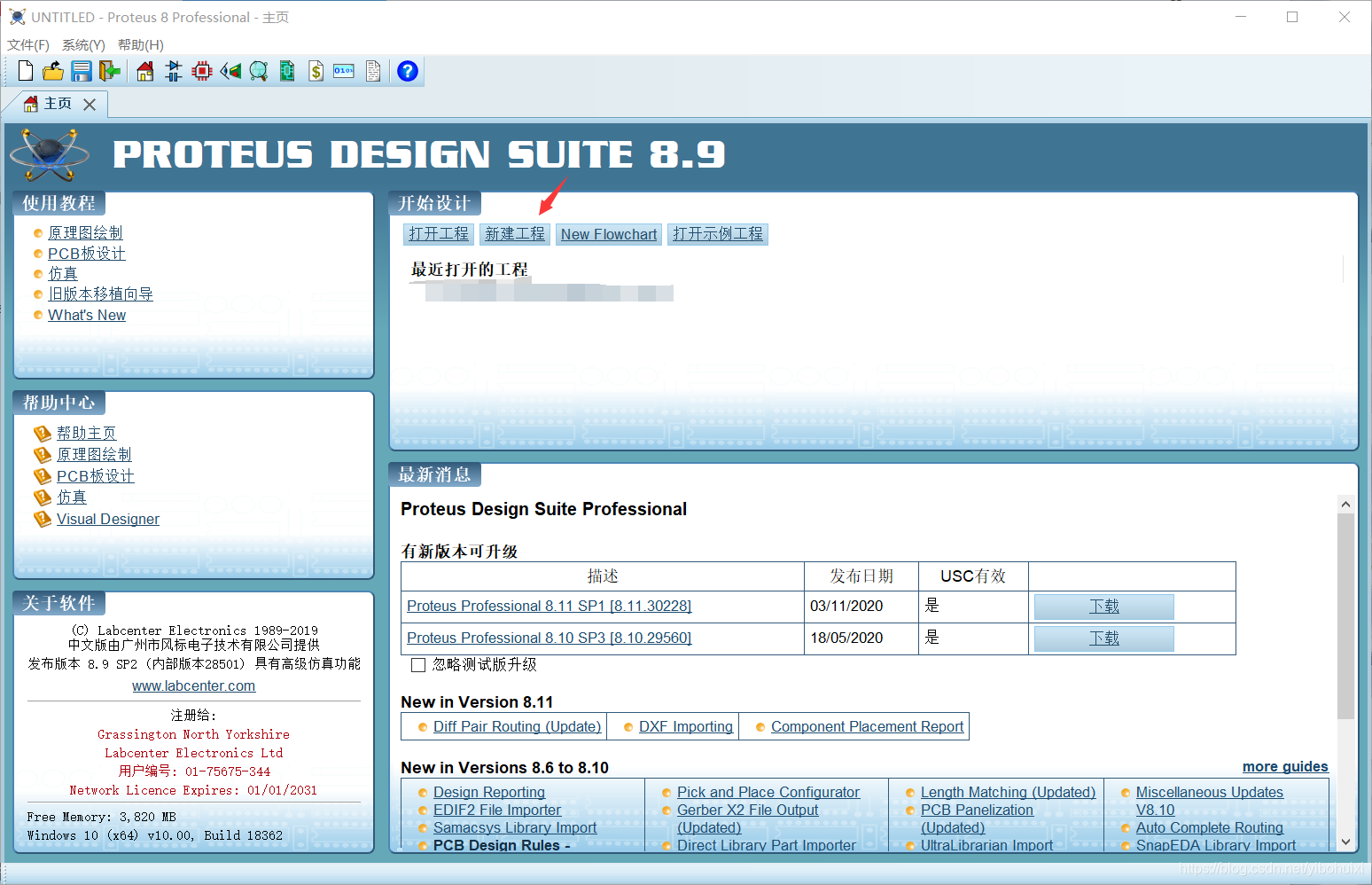Open the Proteus atom icon window menu
The image size is (1372, 885).
click(x=17, y=17)
